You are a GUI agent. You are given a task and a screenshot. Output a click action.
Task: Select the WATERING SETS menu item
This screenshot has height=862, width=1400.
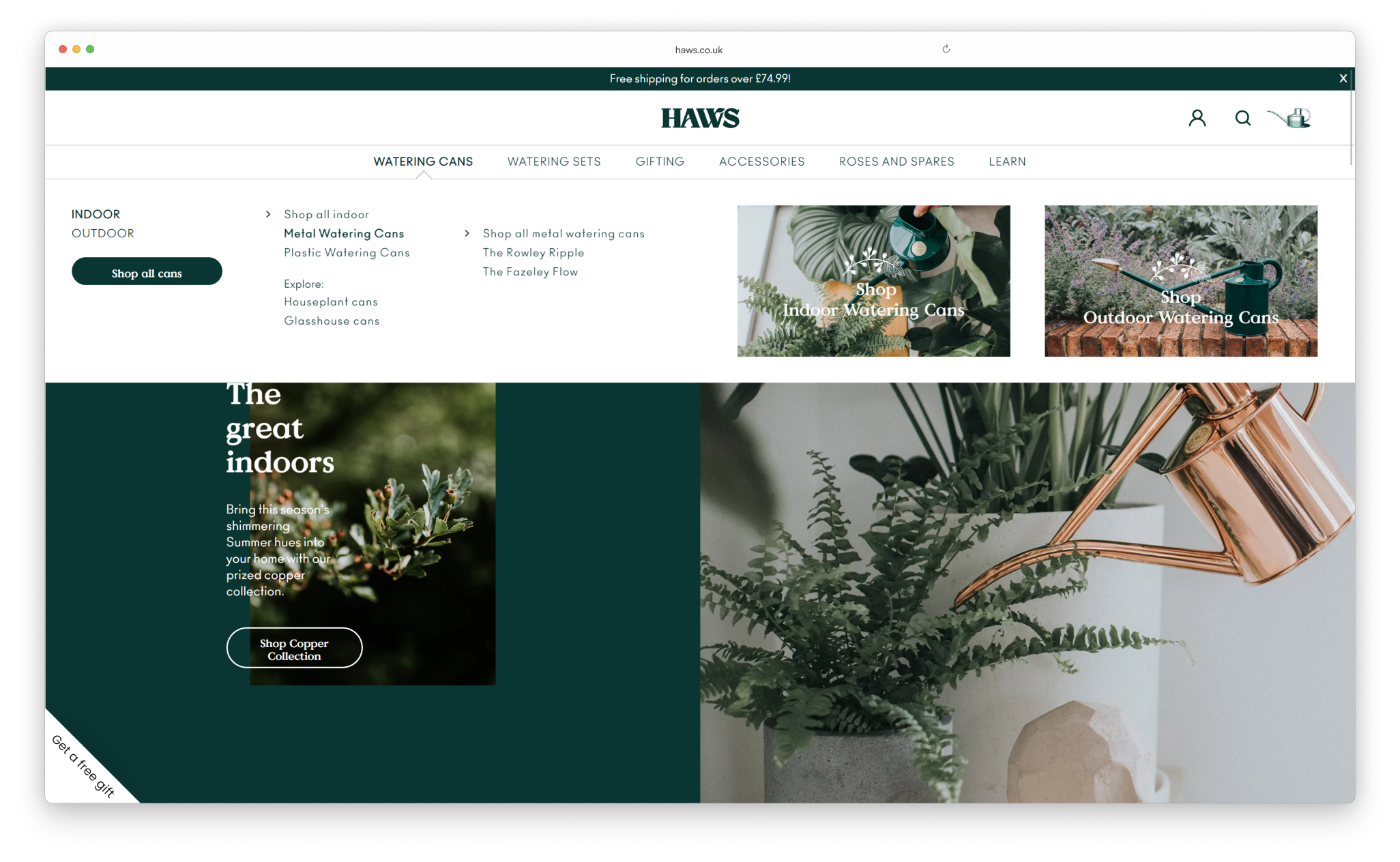554,161
